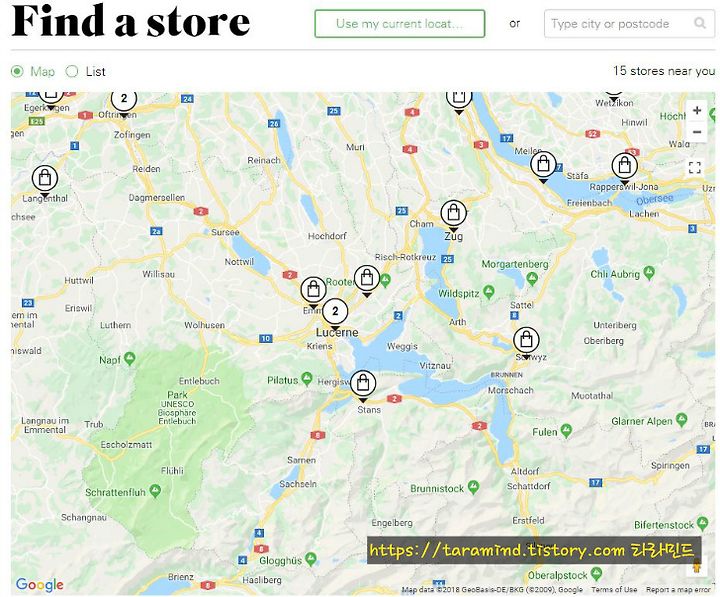Viewport: 720px width, 597px height.
Task: Click the city or postcode search field
Action: tap(629, 23)
